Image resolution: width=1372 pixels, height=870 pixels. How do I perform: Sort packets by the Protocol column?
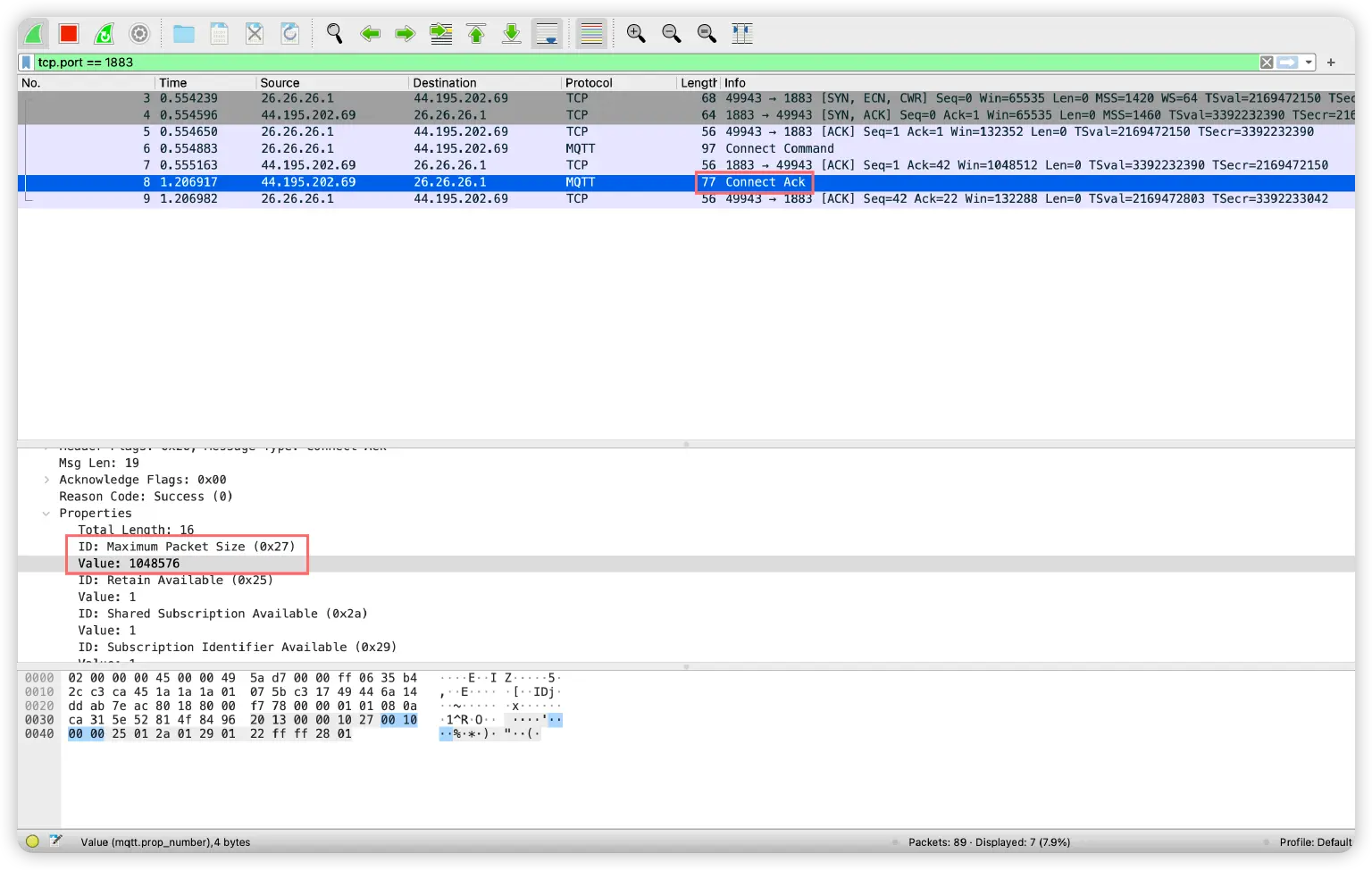pyautogui.click(x=588, y=82)
